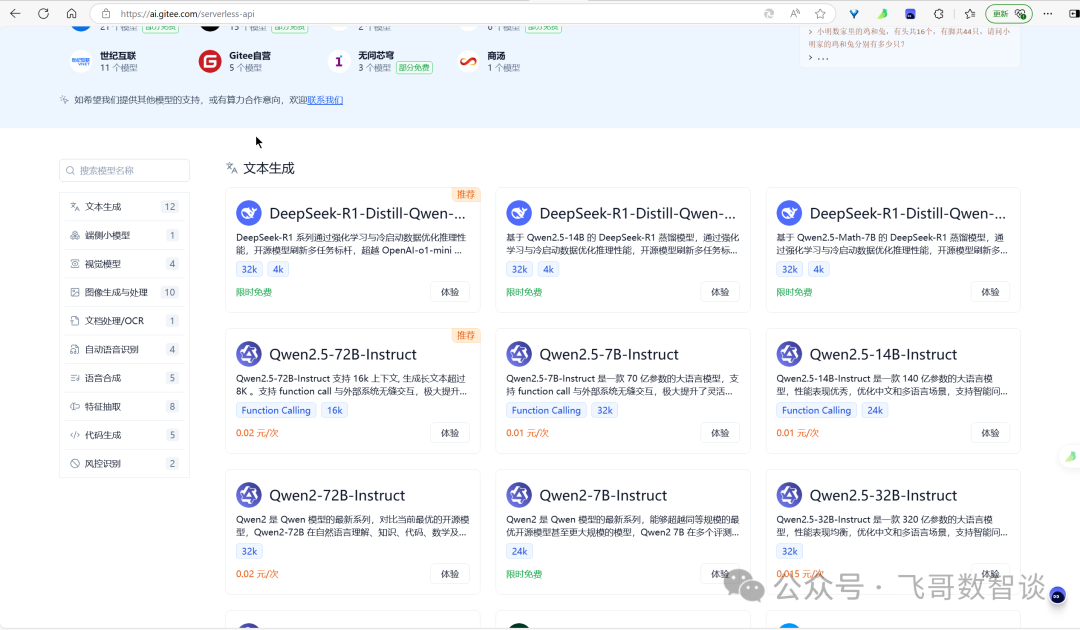Open the browser settings and more menu
Viewport: 1080px width, 630px height.
[1048, 13]
